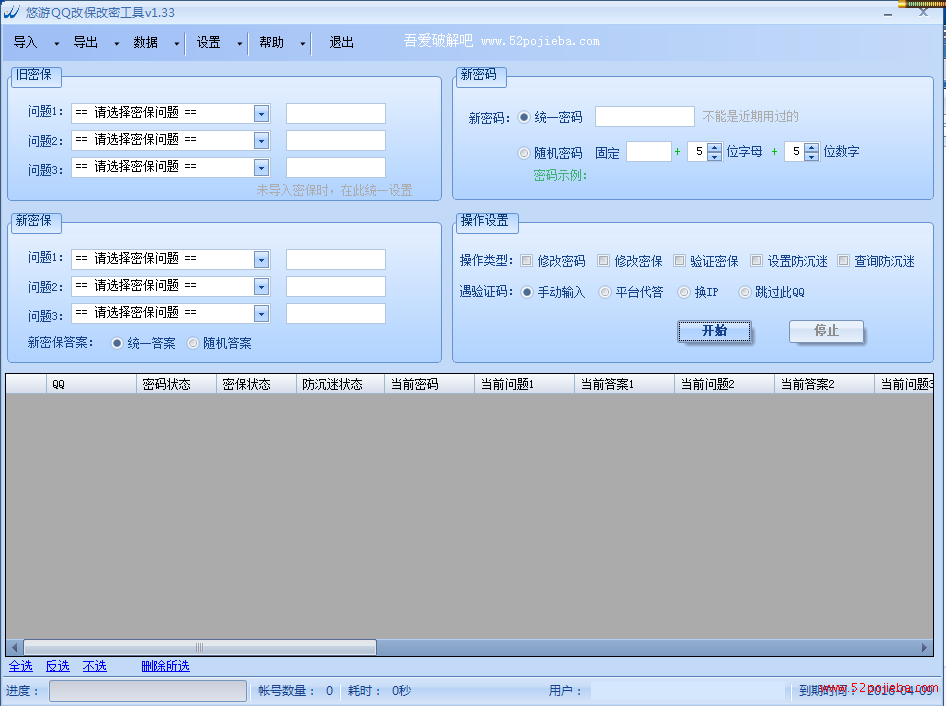Click the 位数字 stepper up arrow
Screen dimensions: 946x706
click(x=811, y=147)
